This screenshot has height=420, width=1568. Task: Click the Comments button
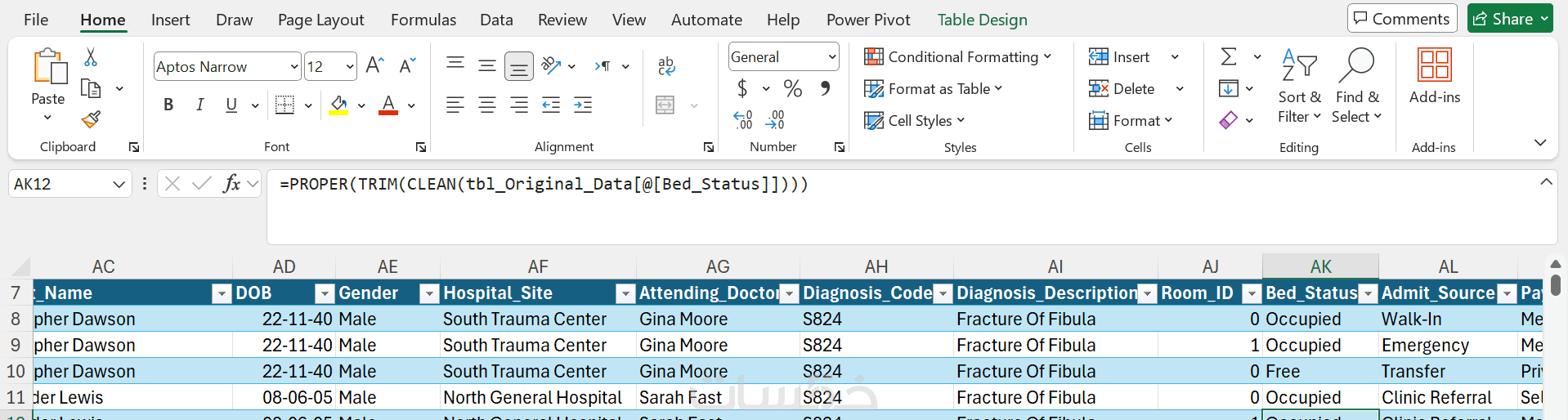tap(1401, 19)
